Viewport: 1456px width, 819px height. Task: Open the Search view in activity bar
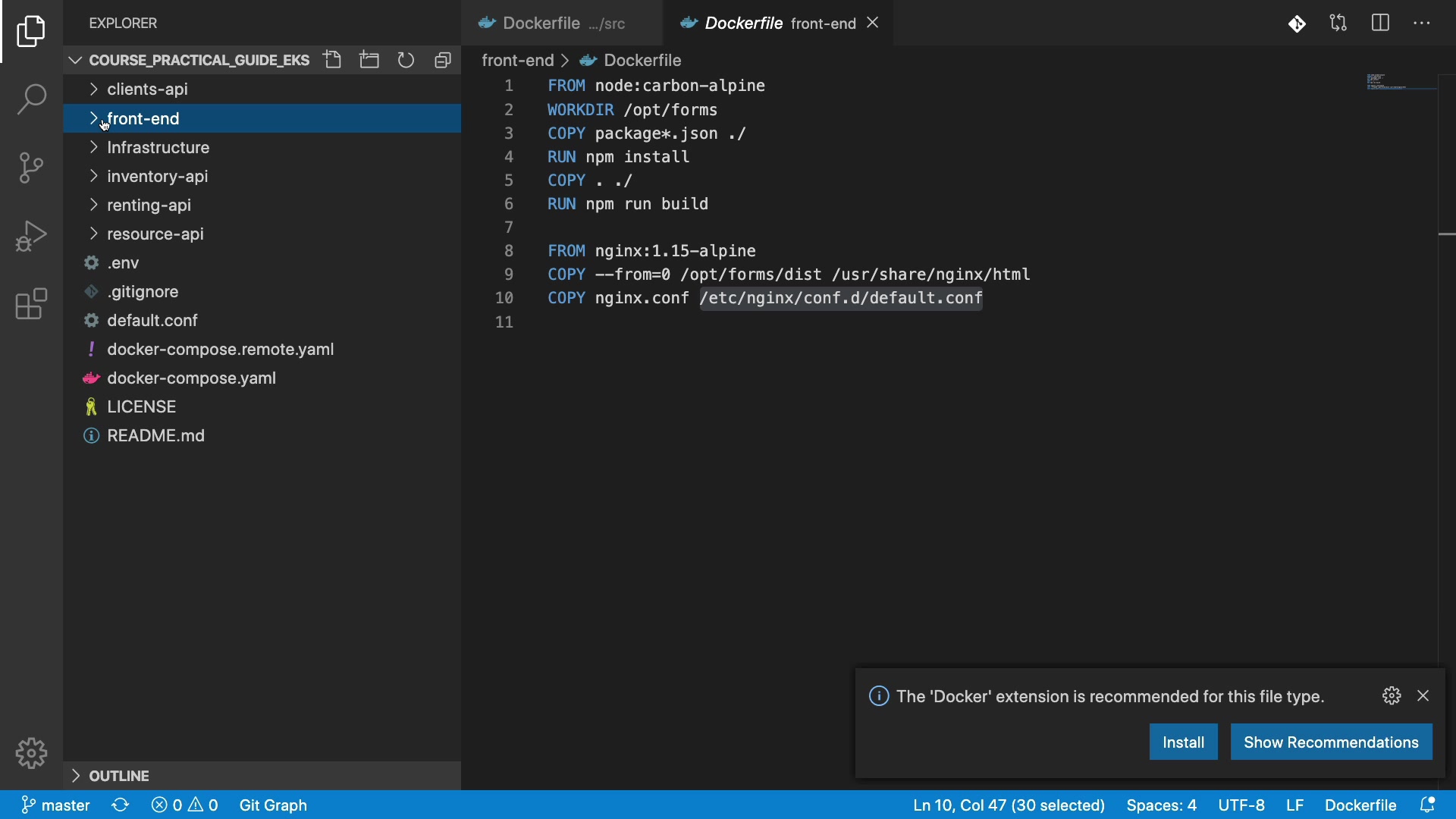31,99
